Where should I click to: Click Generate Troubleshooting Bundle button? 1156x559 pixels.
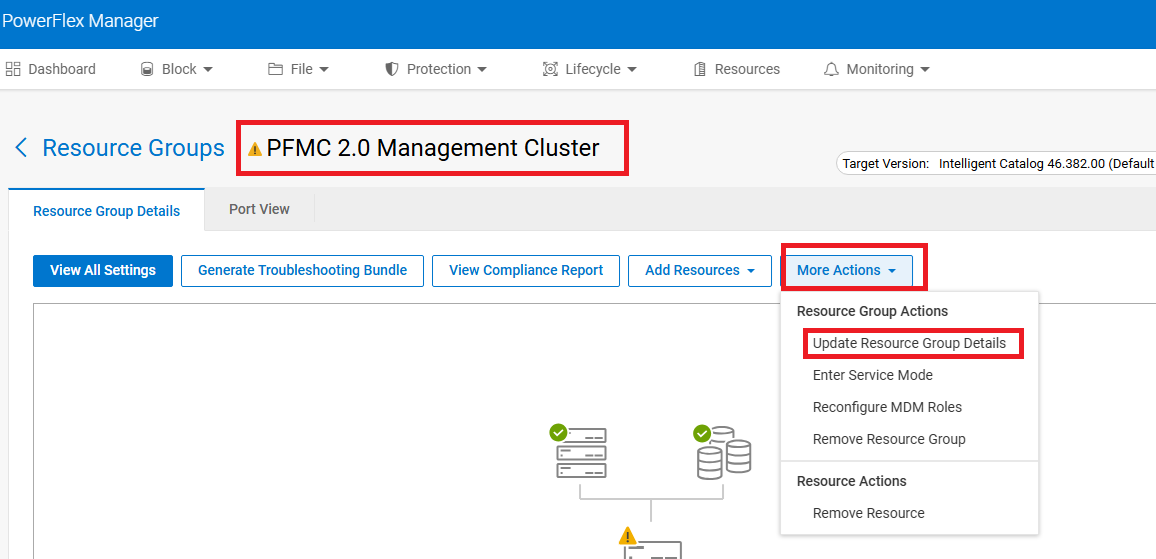pyautogui.click(x=302, y=270)
